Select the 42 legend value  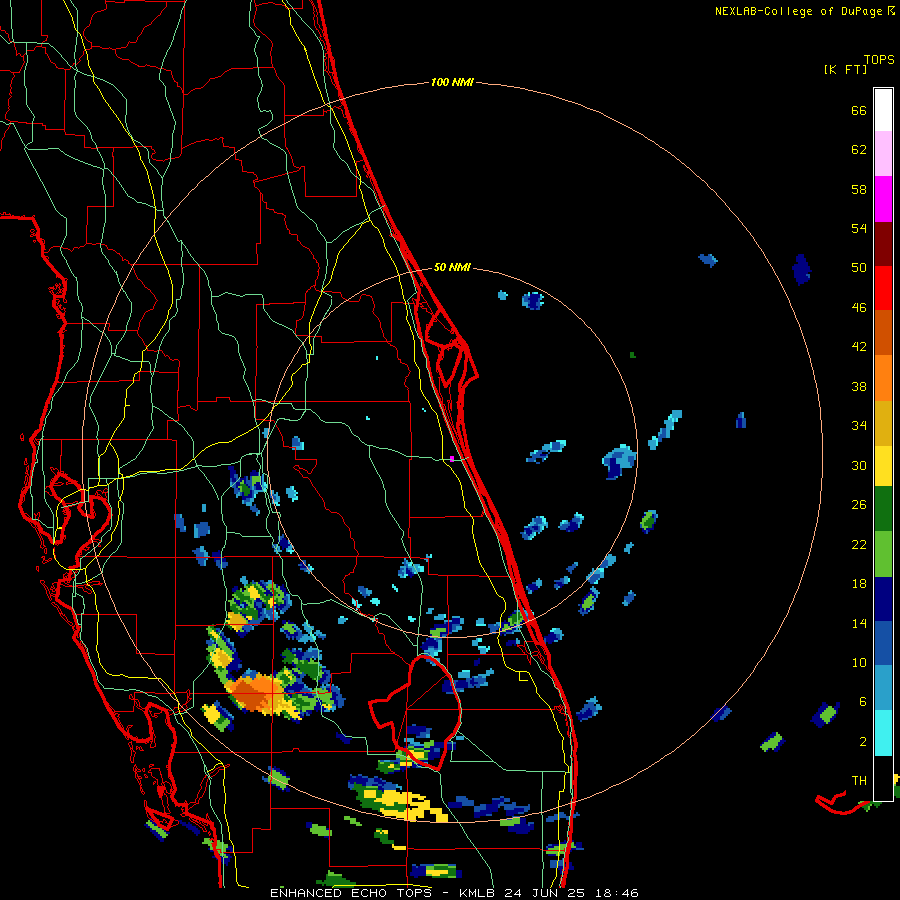[x=859, y=347]
